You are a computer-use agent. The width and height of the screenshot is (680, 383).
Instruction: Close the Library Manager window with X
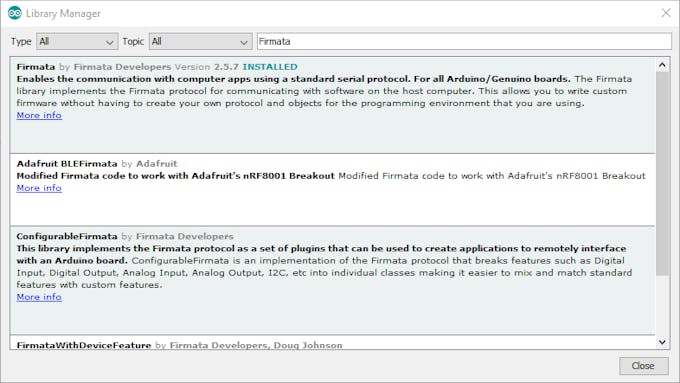click(666, 13)
